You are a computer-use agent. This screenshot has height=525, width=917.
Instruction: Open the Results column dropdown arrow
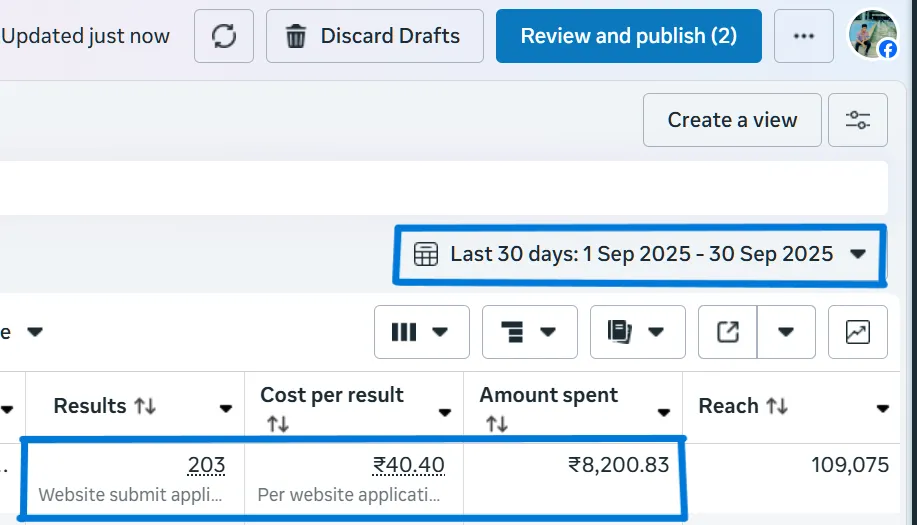click(226, 408)
